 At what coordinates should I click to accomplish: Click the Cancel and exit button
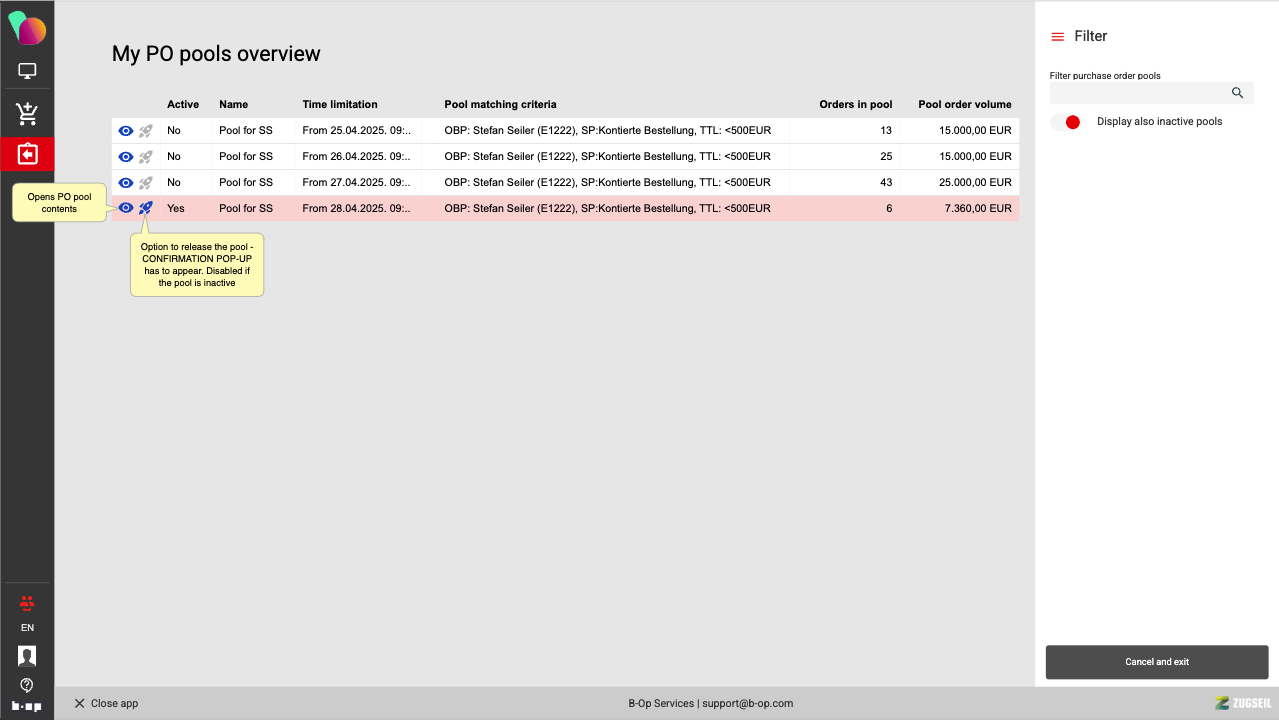coord(1156,662)
